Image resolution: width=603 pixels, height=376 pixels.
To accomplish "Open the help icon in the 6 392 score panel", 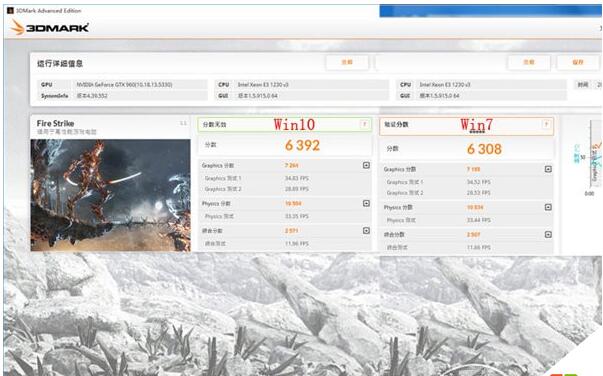I will (x=364, y=124).
